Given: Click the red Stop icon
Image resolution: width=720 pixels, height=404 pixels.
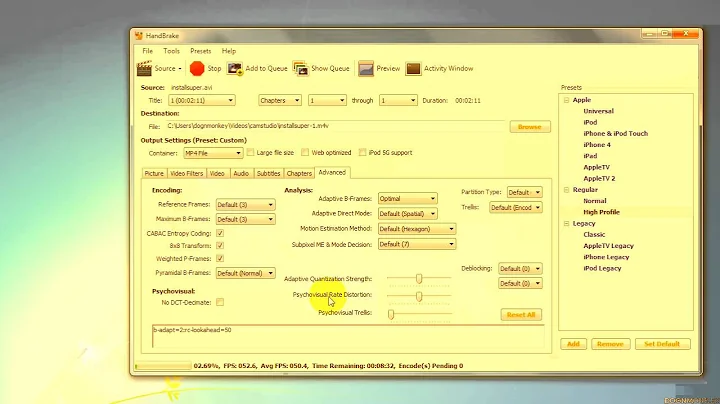Looking at the screenshot, I should [197, 68].
